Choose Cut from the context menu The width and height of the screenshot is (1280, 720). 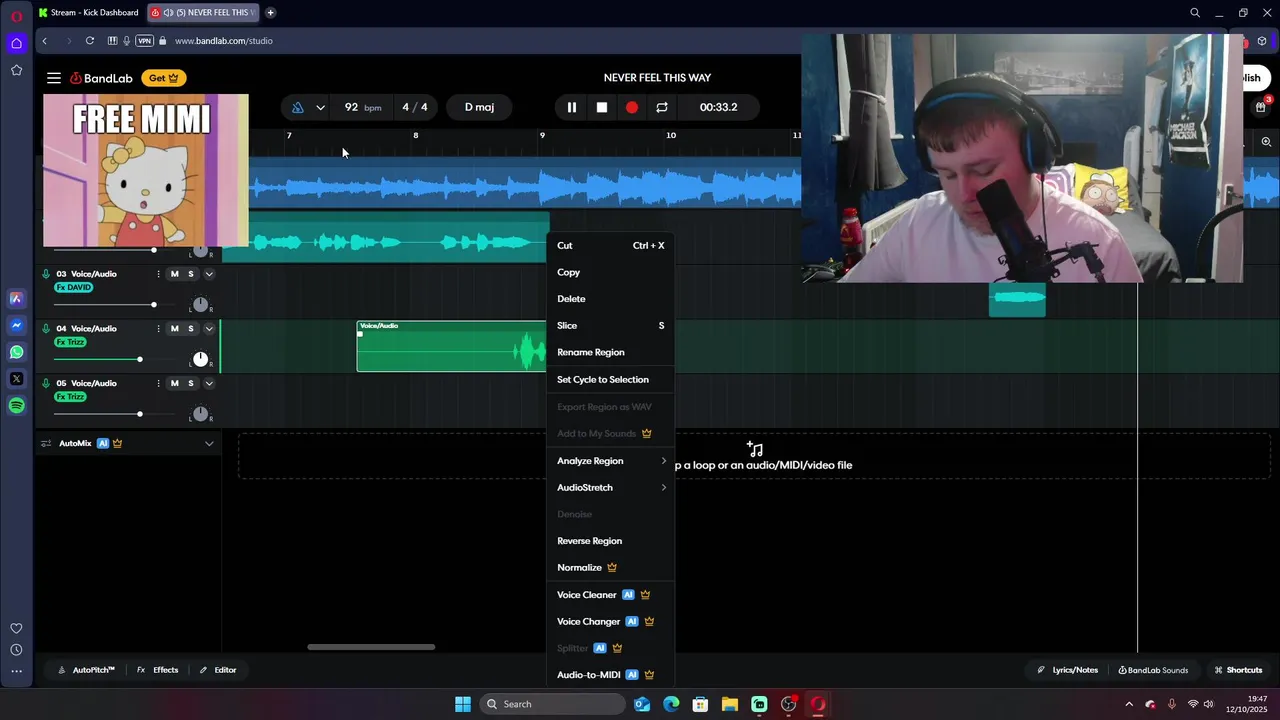coord(610,245)
